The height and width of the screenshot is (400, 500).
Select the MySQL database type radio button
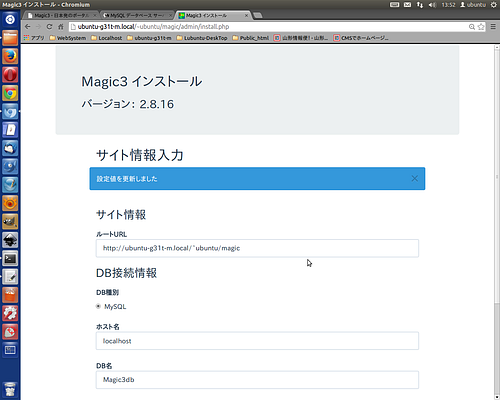[x=98, y=306]
